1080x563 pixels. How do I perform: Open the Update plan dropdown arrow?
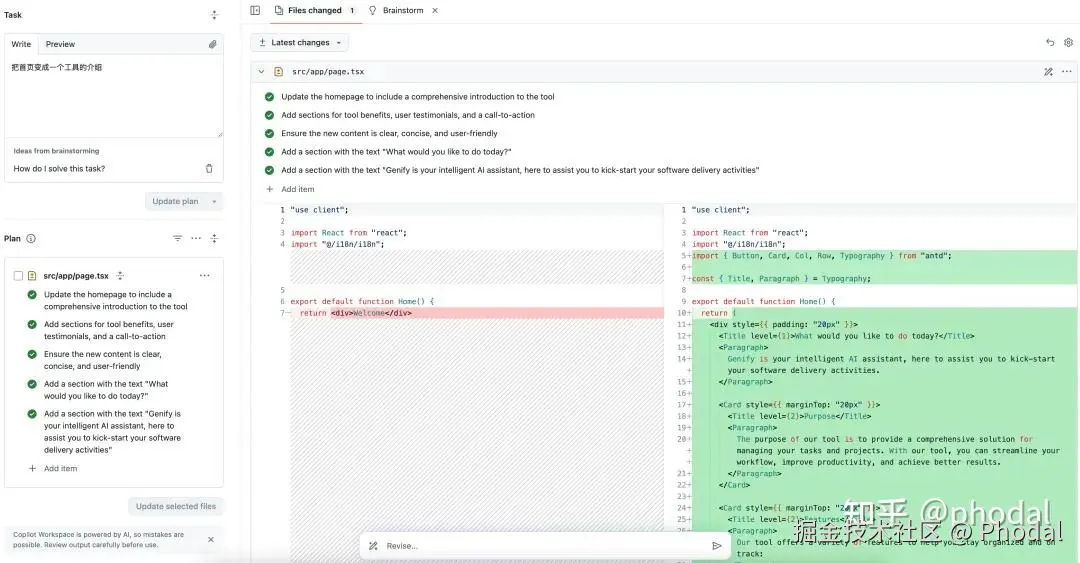[214, 202]
